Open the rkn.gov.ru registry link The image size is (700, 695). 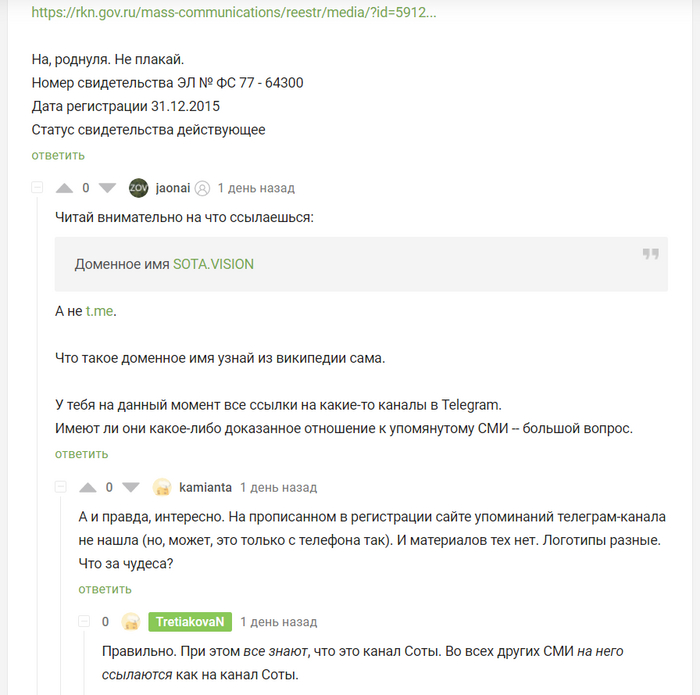(234, 14)
